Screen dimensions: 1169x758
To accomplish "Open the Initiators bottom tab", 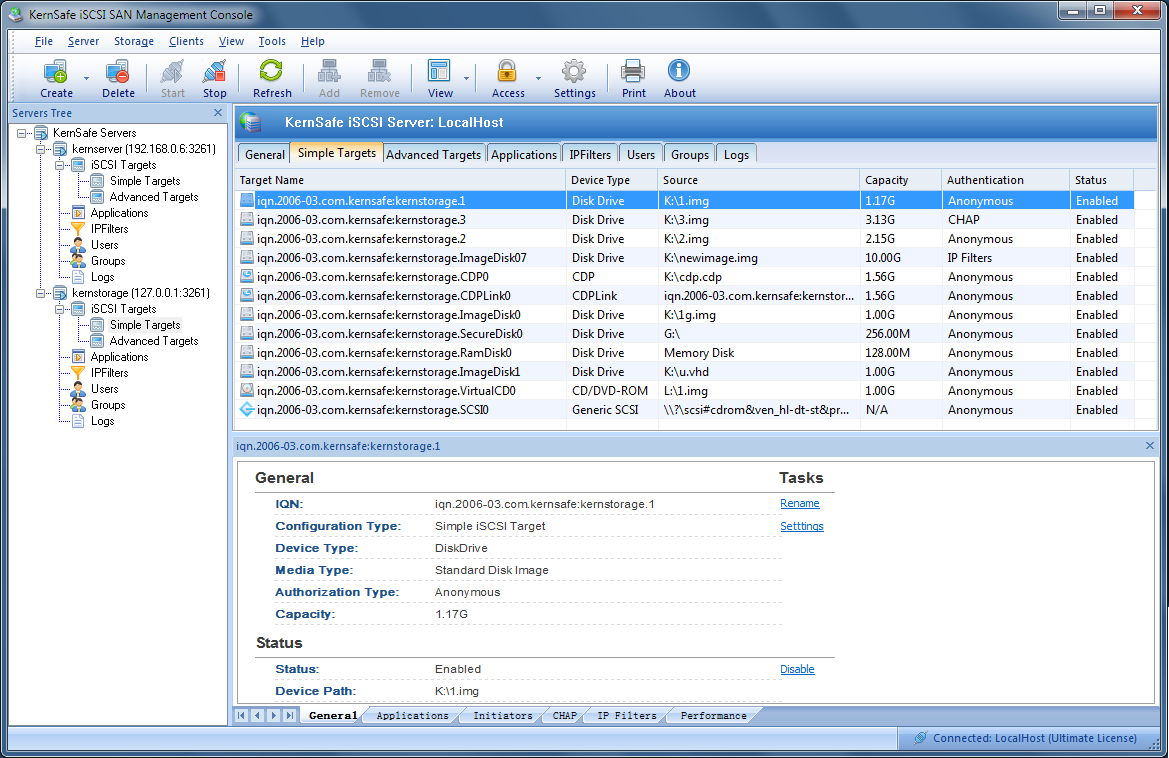I will click(x=502, y=716).
